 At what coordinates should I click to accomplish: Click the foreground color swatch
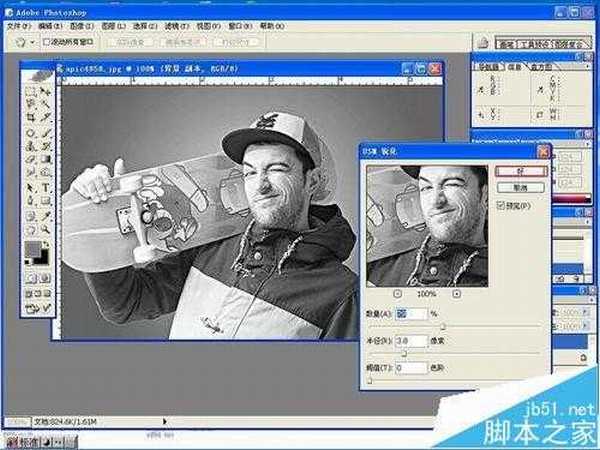[x=33, y=249]
